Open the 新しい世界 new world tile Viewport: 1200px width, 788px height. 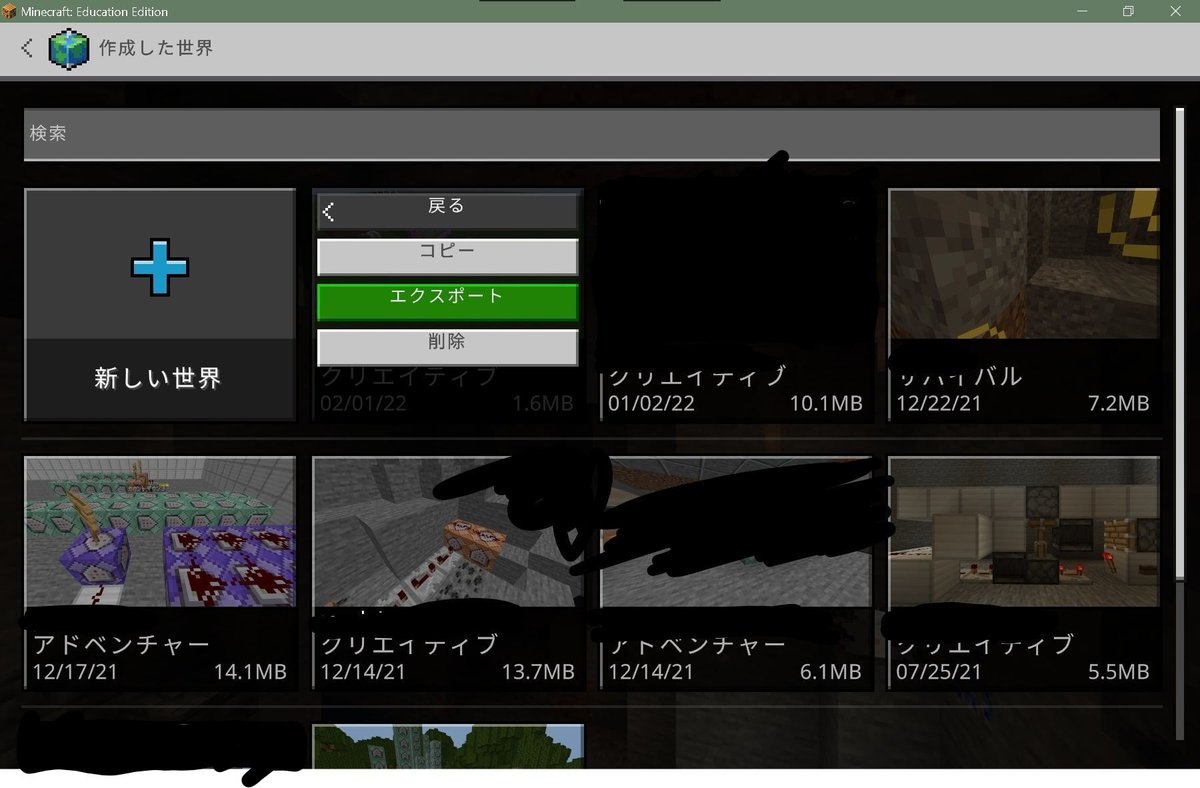point(160,304)
